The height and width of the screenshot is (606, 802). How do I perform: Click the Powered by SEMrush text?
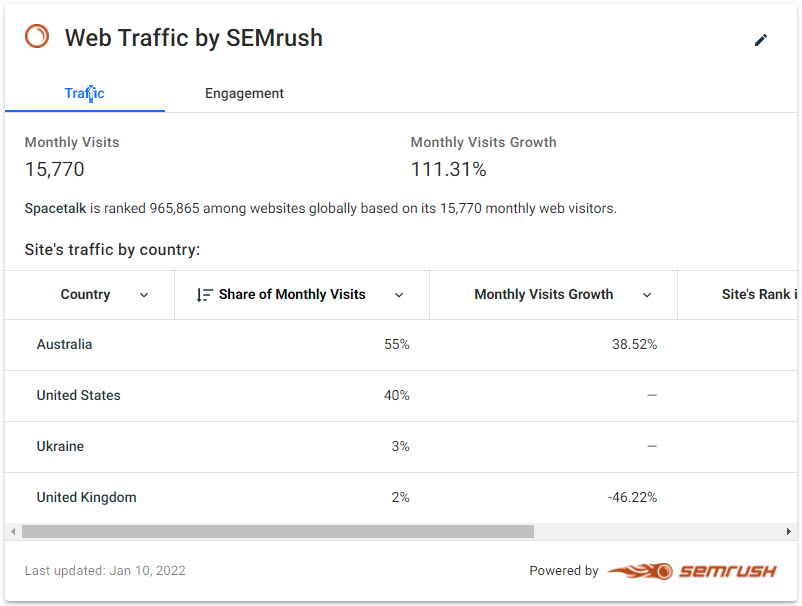pyautogui.click(x=564, y=571)
